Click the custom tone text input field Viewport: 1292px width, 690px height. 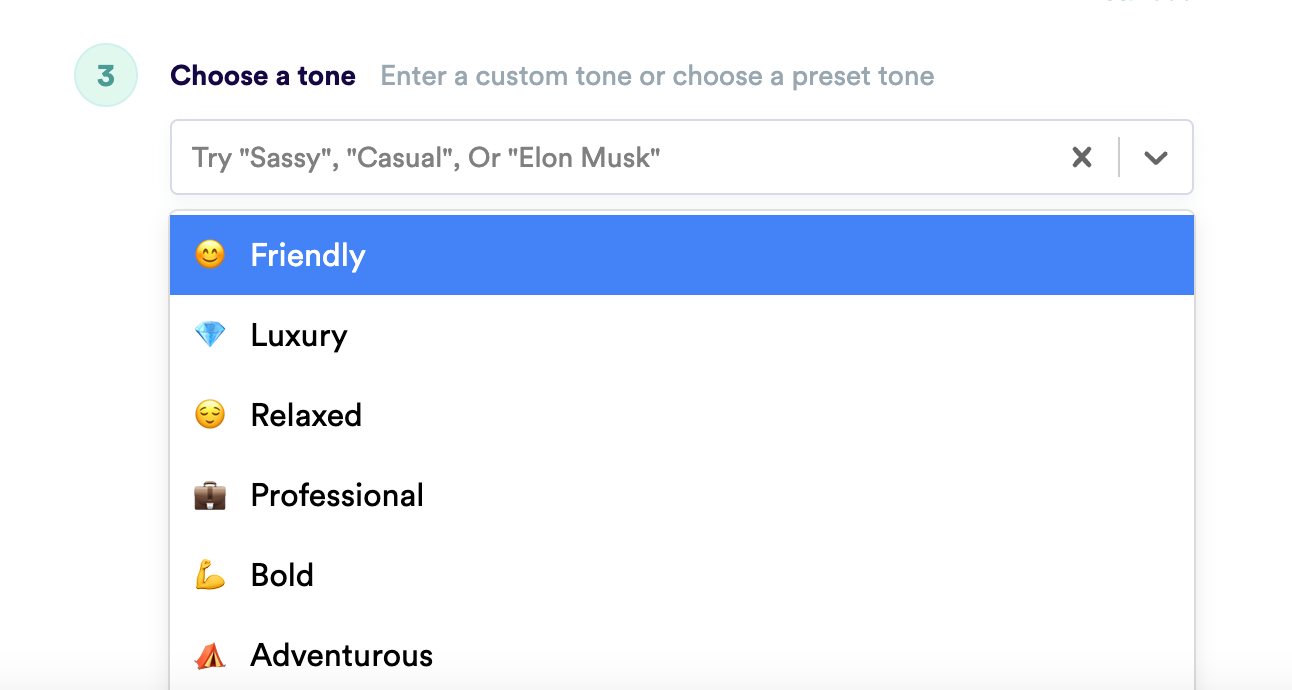coord(600,157)
